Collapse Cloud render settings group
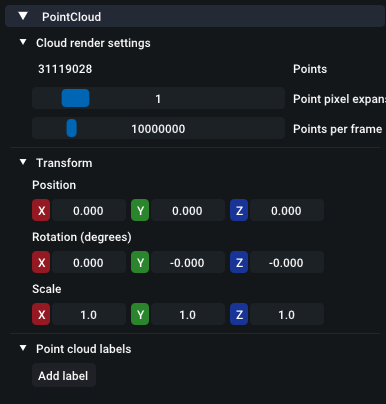Screen dimensions: 386x404 point(23,42)
